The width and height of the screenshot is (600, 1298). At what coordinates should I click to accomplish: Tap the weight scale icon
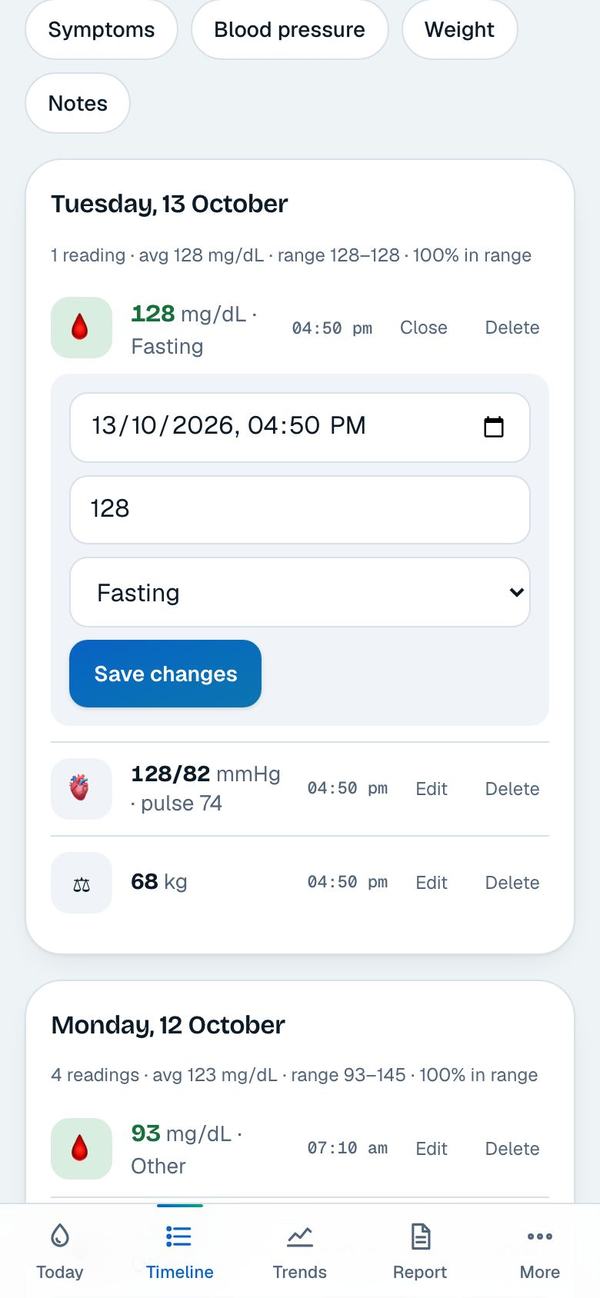coord(81,883)
